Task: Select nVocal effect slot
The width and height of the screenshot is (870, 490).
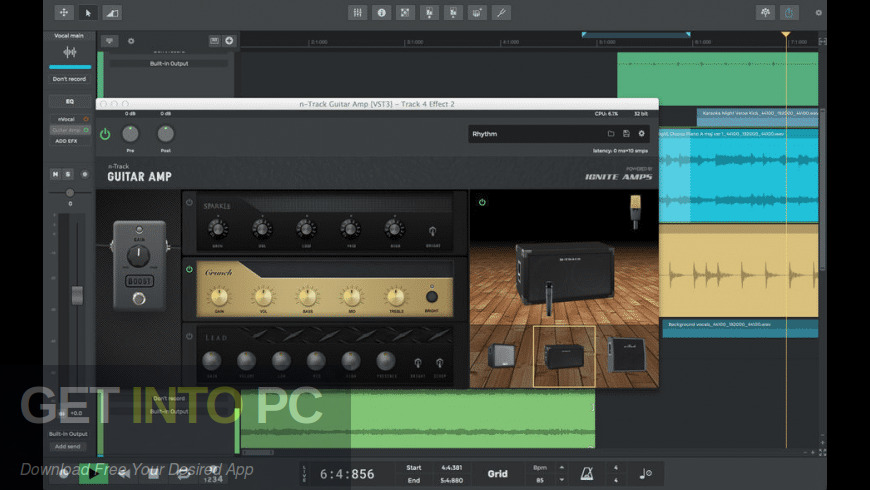Action: coord(69,119)
